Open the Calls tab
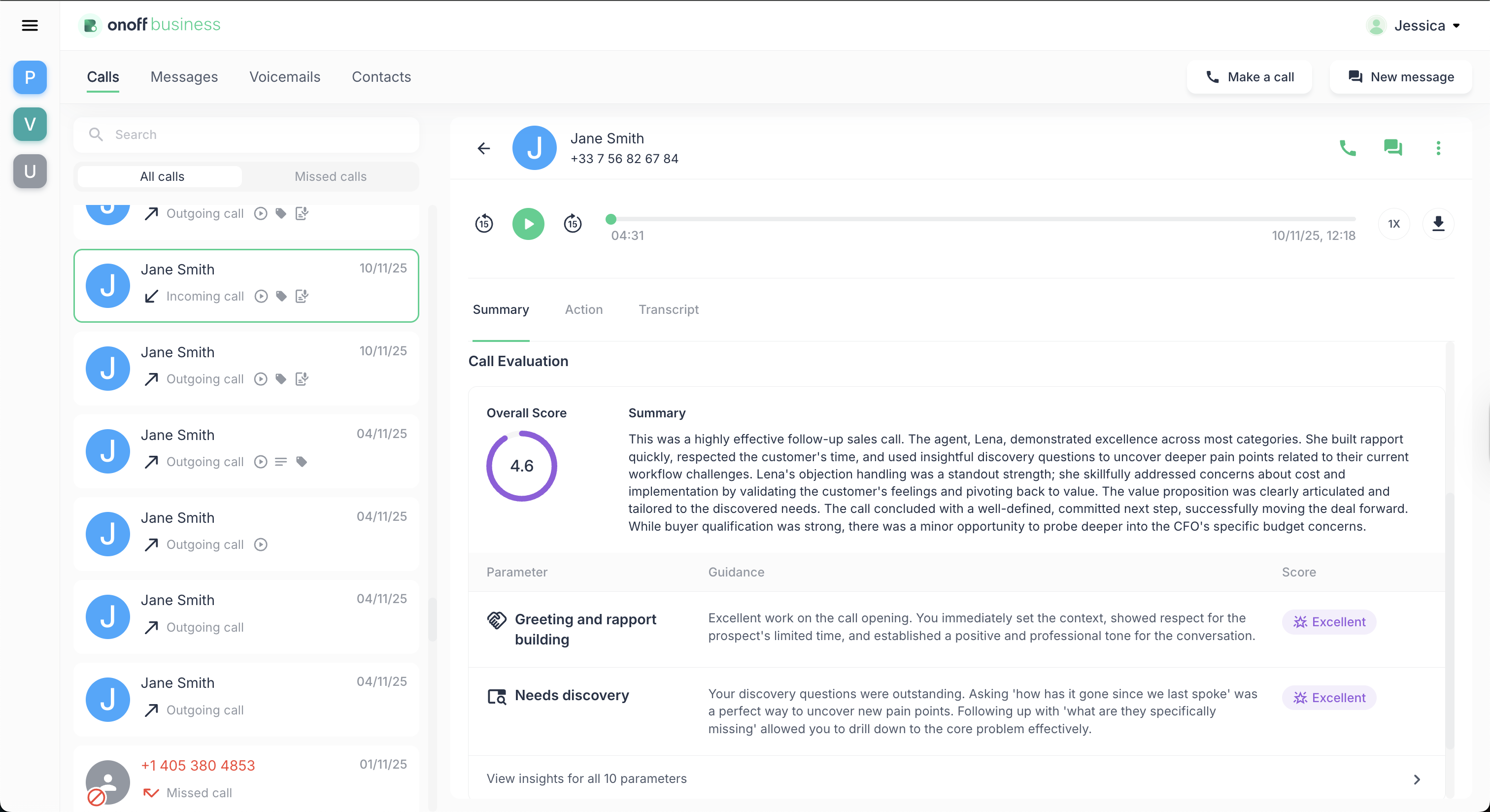This screenshot has width=1490, height=812. [103, 77]
